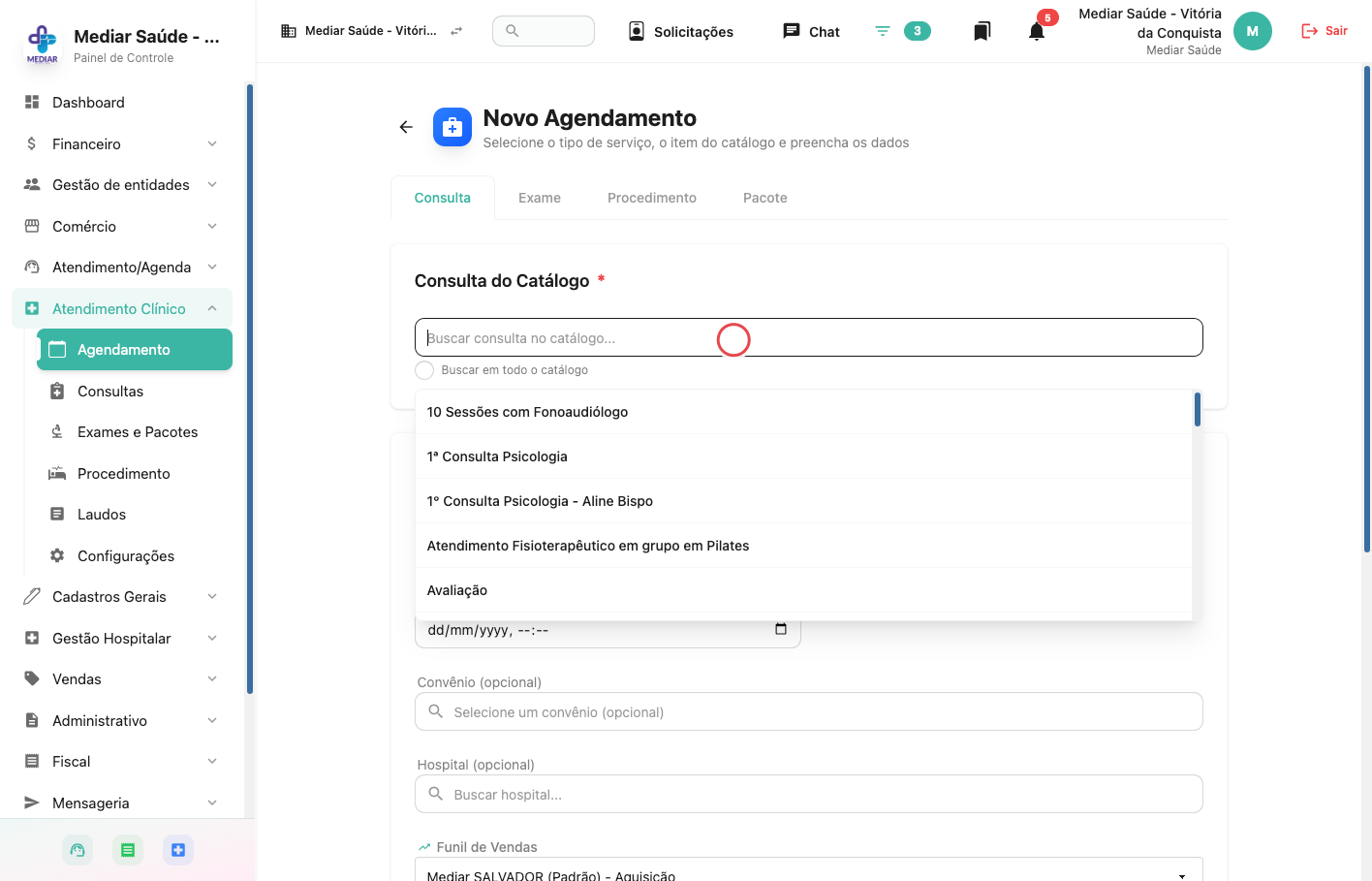Open the calendar picker icon in date field
Screen dimensions: 1372x881
[x=781, y=629]
